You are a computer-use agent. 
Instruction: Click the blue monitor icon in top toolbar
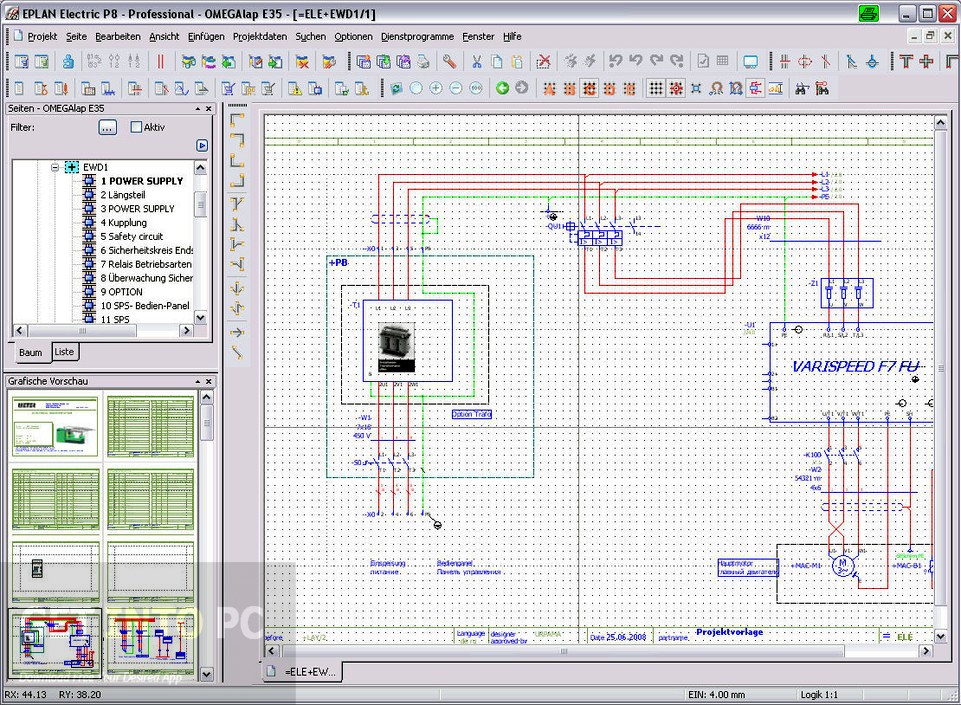tap(750, 61)
